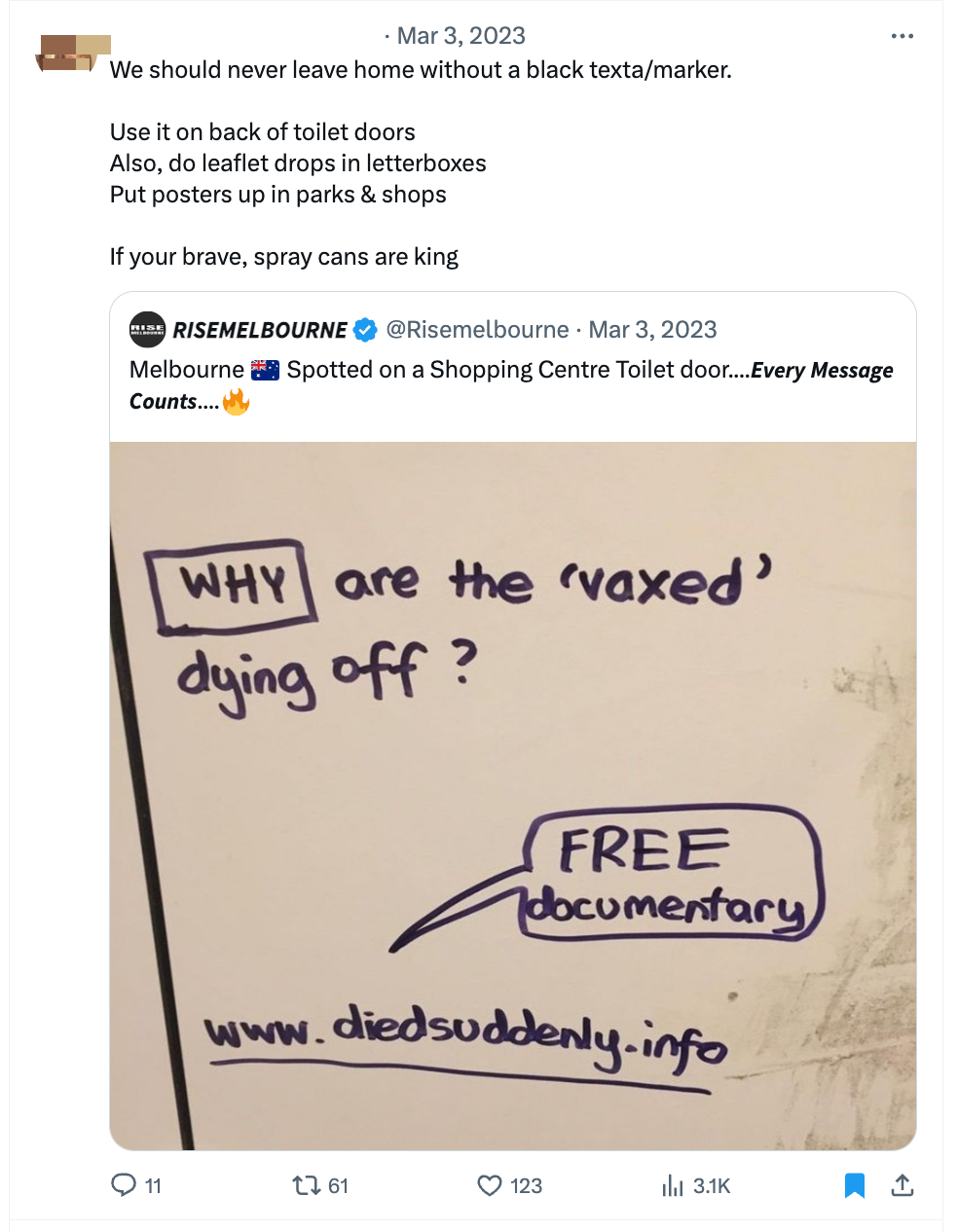Open the more options ellipsis menu

point(902,37)
